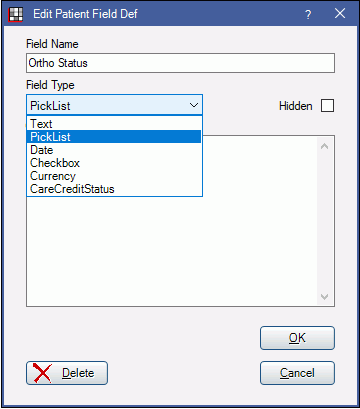Toggle the Hidden checkbox
This screenshot has width=360, height=409.
(327, 106)
